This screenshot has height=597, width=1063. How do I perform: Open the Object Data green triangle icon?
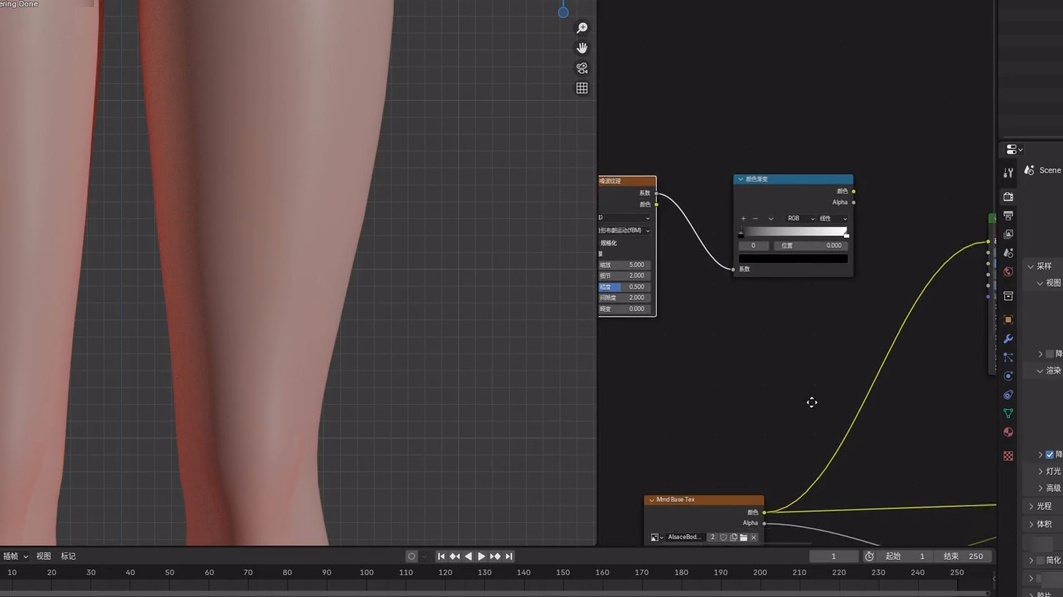click(1008, 413)
